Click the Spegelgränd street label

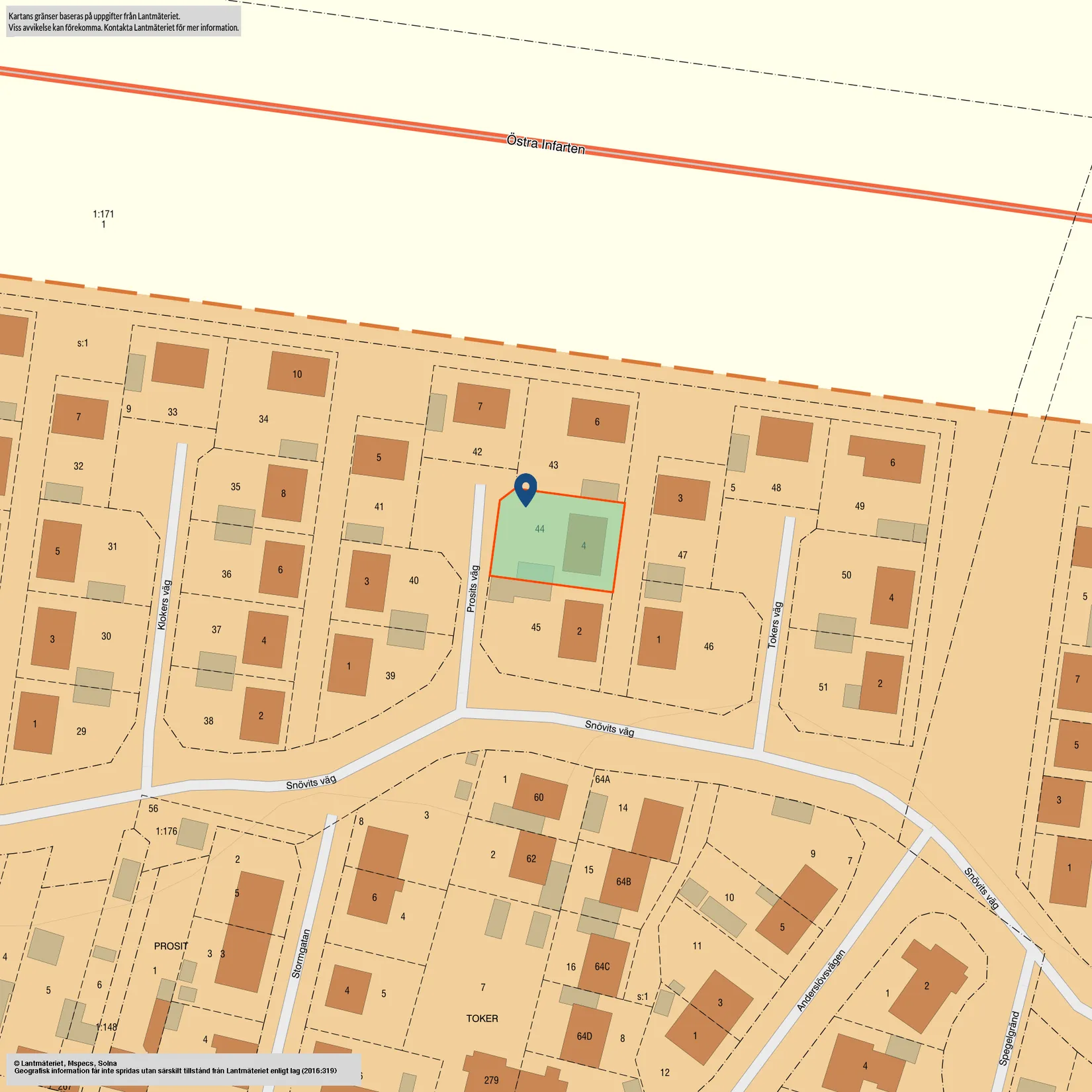click(x=1009, y=1038)
